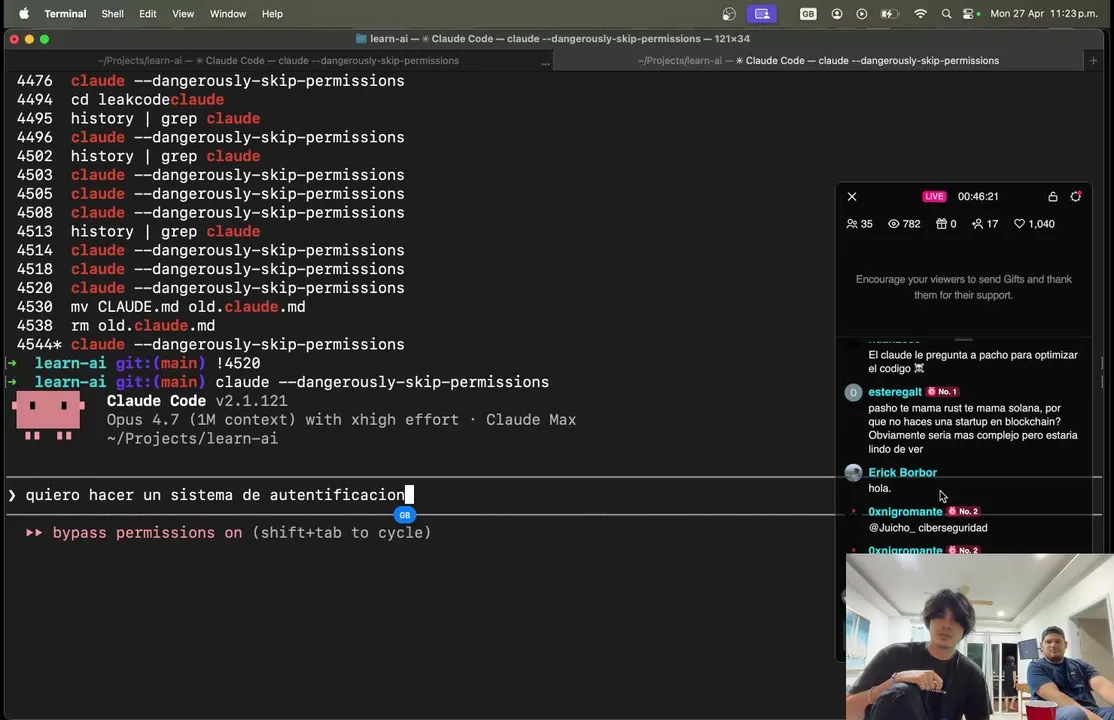This screenshot has width=1114, height=720.
Task: Click the 1,040 likes heart icon
Action: coord(1020,224)
